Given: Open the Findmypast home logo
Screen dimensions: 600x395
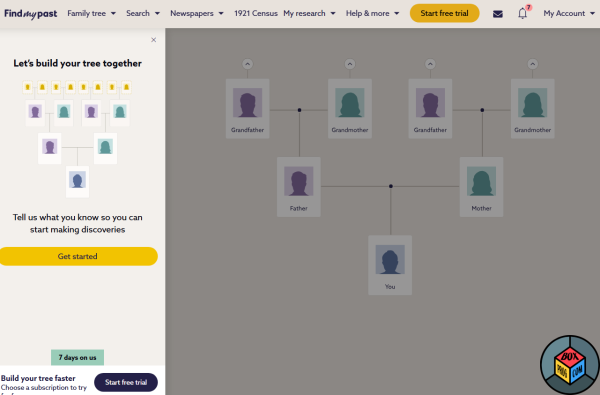Looking at the screenshot, I should click(x=31, y=14).
